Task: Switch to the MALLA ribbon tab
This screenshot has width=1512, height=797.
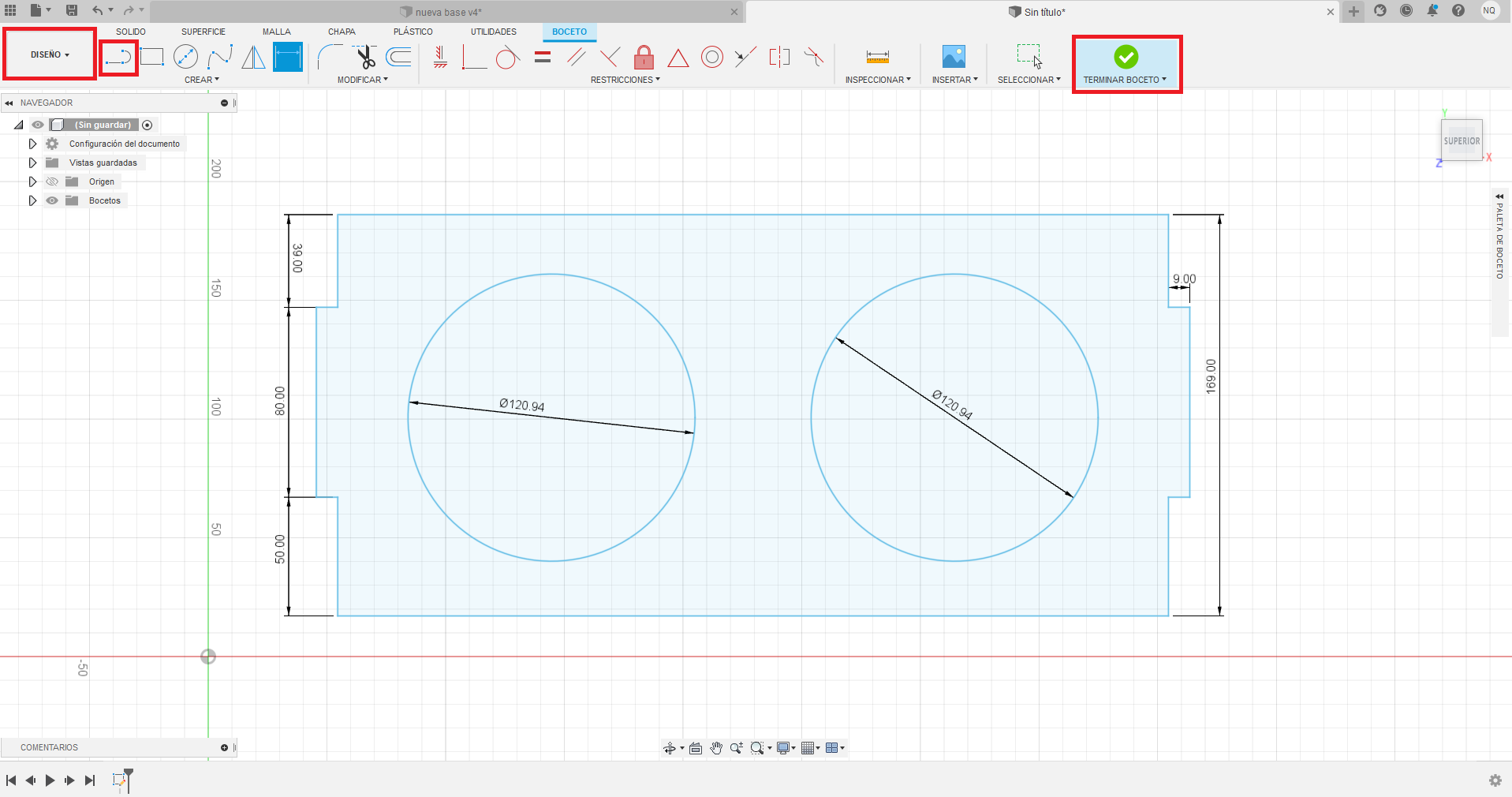Action: [277, 32]
